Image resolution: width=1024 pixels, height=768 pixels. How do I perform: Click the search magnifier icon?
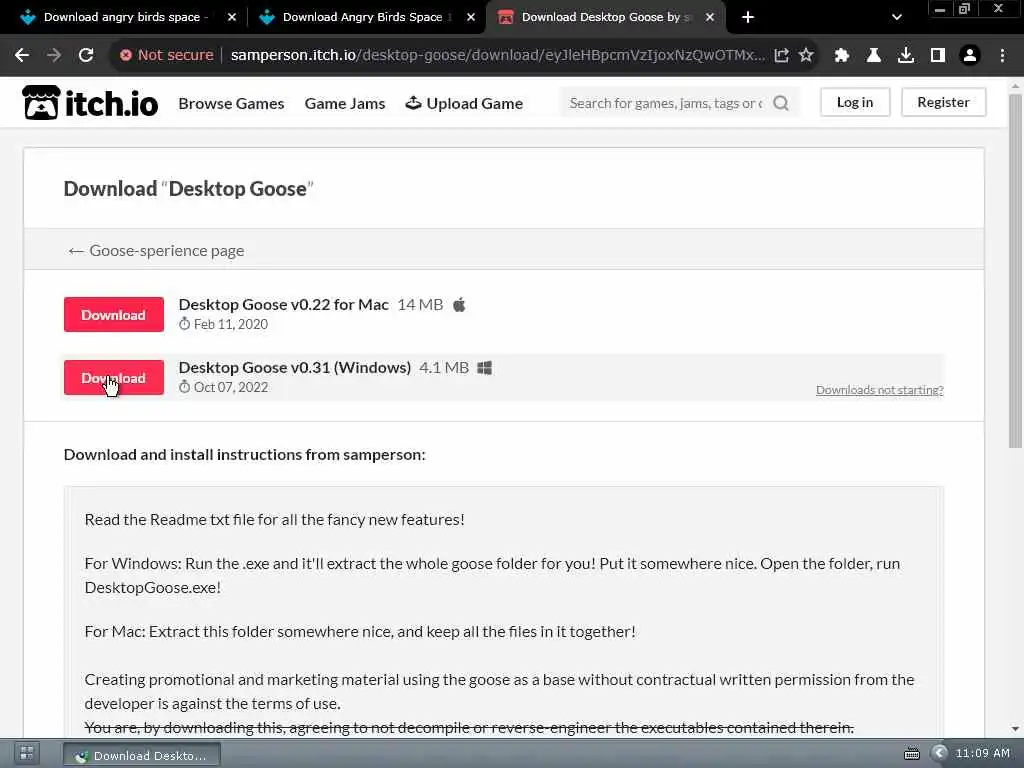point(781,103)
